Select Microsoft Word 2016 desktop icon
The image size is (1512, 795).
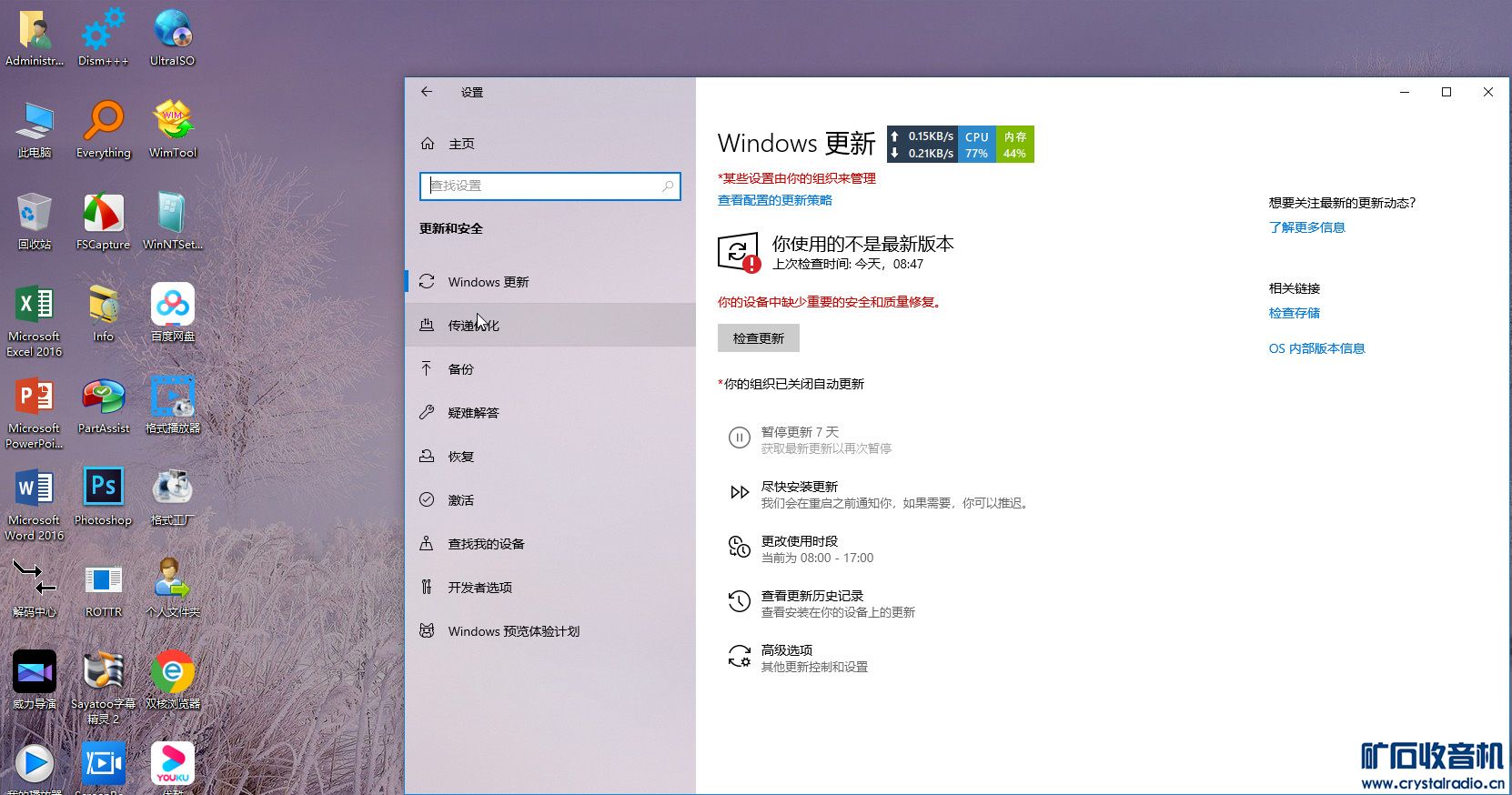pyautogui.click(x=35, y=503)
